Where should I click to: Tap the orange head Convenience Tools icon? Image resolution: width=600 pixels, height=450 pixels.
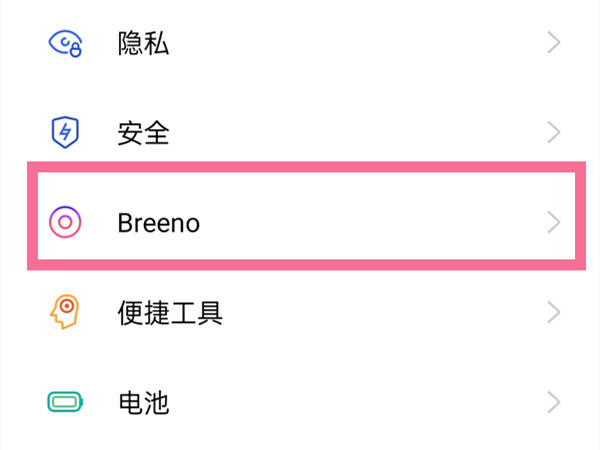click(x=65, y=312)
